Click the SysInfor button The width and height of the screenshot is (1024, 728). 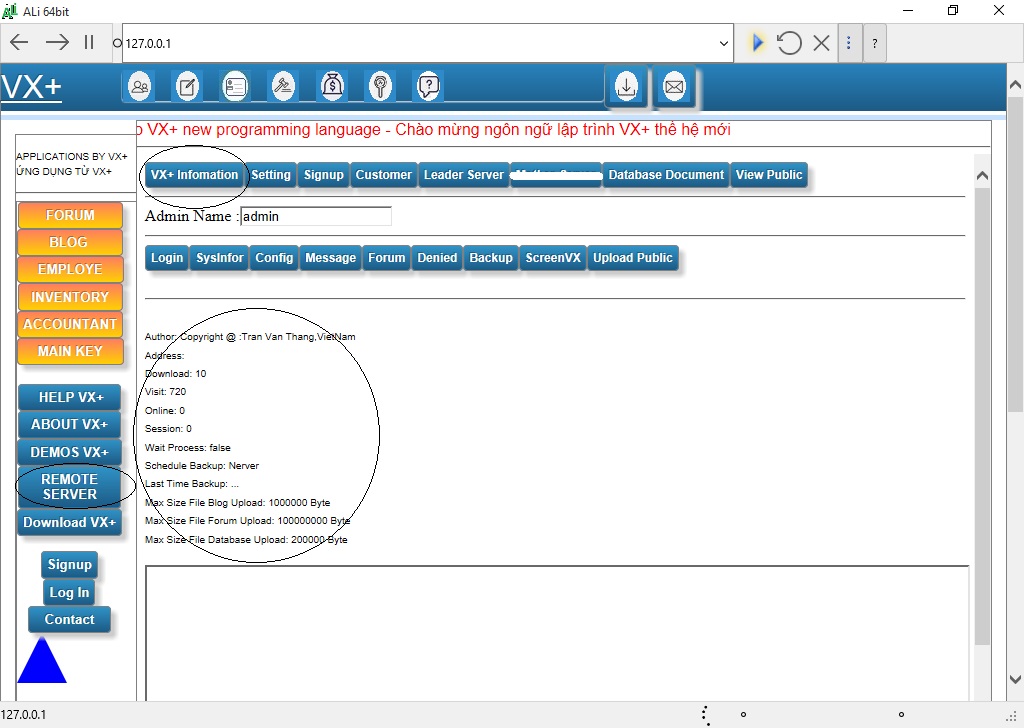[219, 258]
